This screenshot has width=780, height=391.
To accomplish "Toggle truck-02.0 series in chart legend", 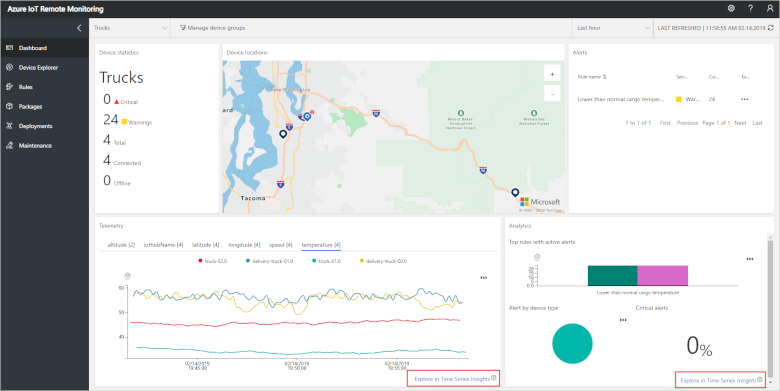I will [212, 261].
